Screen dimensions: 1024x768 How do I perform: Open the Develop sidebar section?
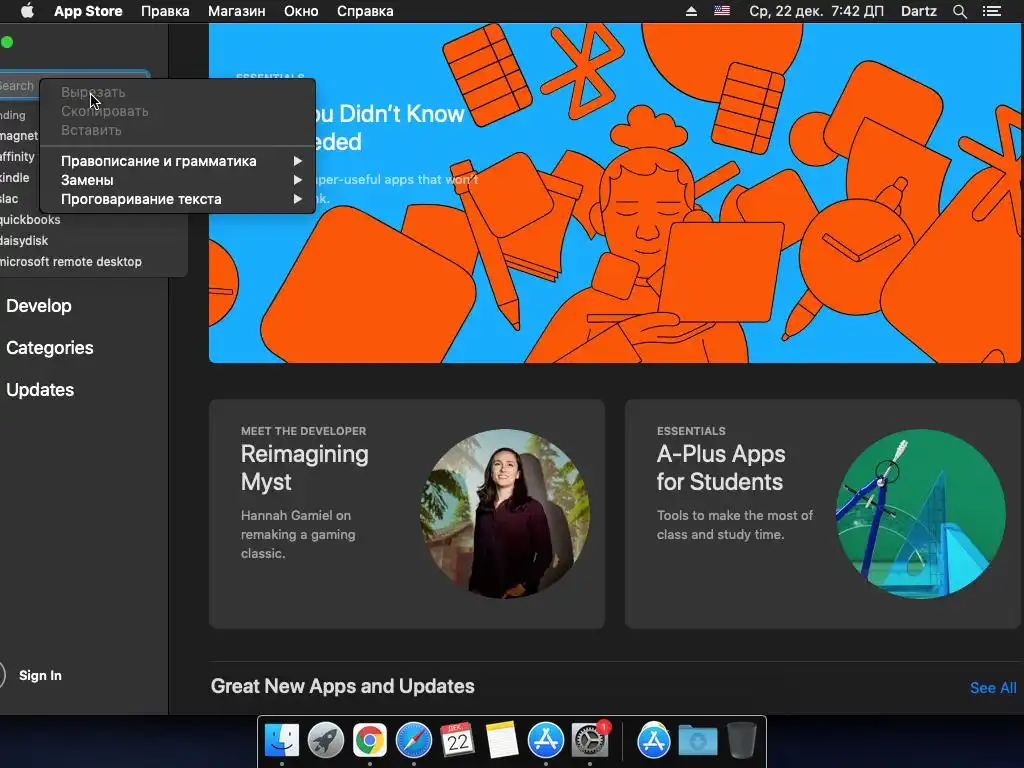(39, 306)
